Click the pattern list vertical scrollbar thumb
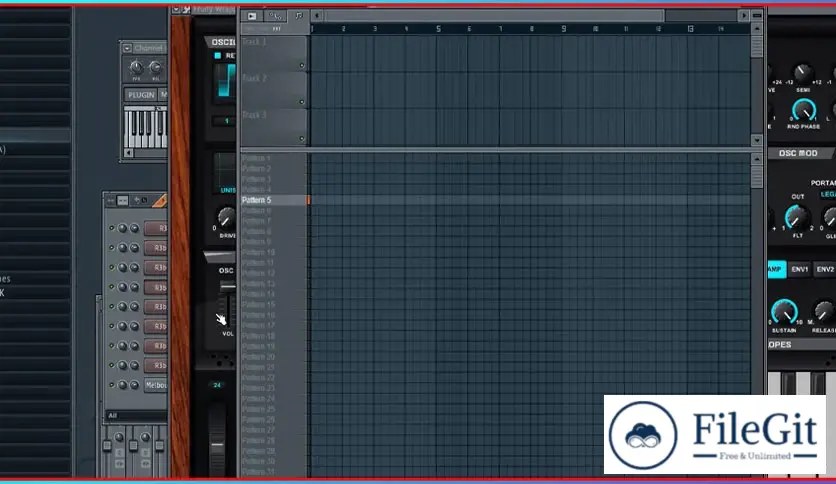The image size is (836, 484). (757, 177)
